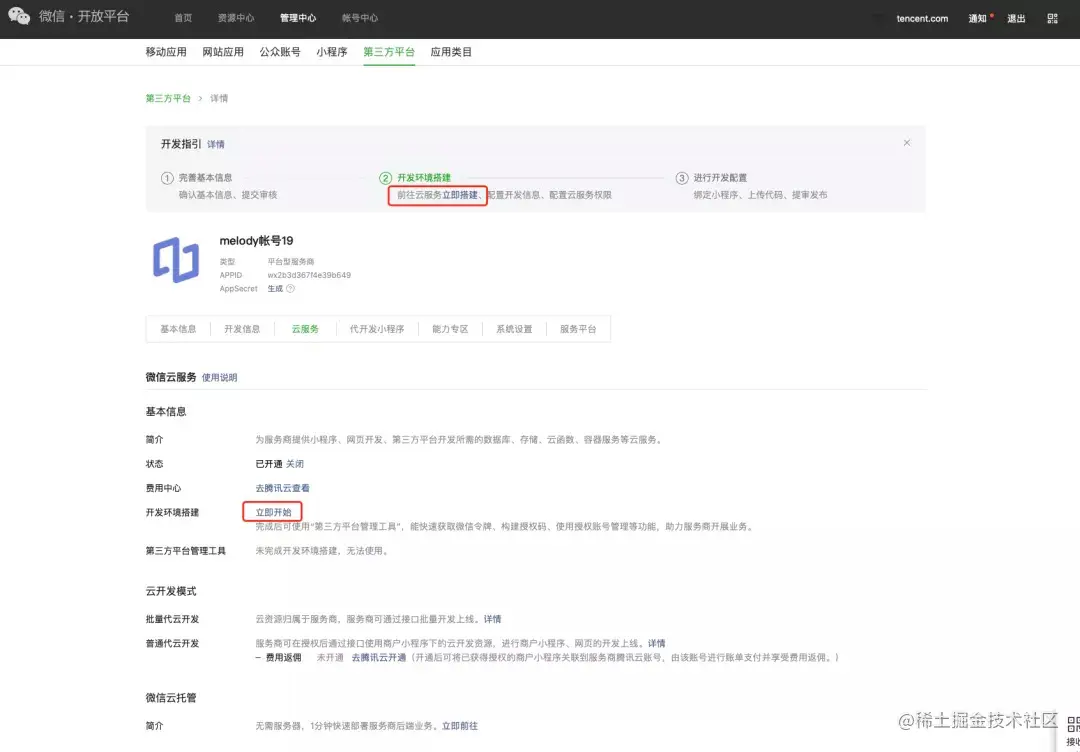Open the 系统设置 section tab
The height and width of the screenshot is (752, 1080).
pos(514,329)
